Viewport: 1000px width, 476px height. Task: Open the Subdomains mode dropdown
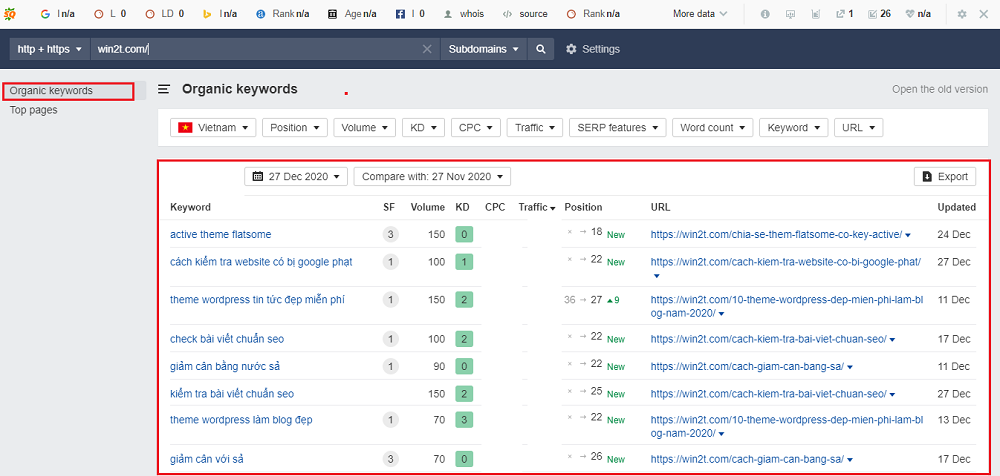tap(484, 49)
